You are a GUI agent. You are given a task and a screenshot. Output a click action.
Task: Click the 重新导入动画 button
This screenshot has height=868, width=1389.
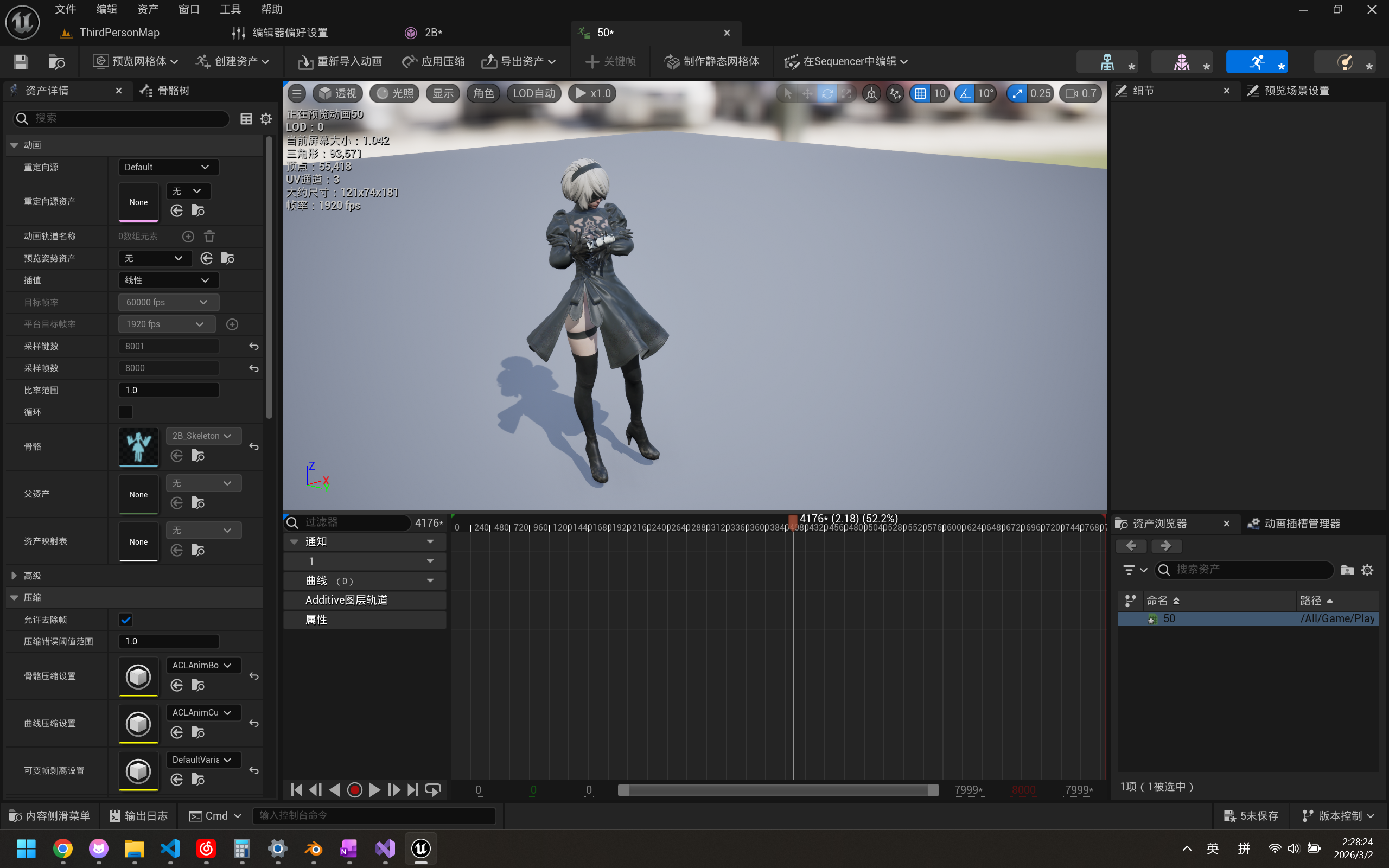340,61
